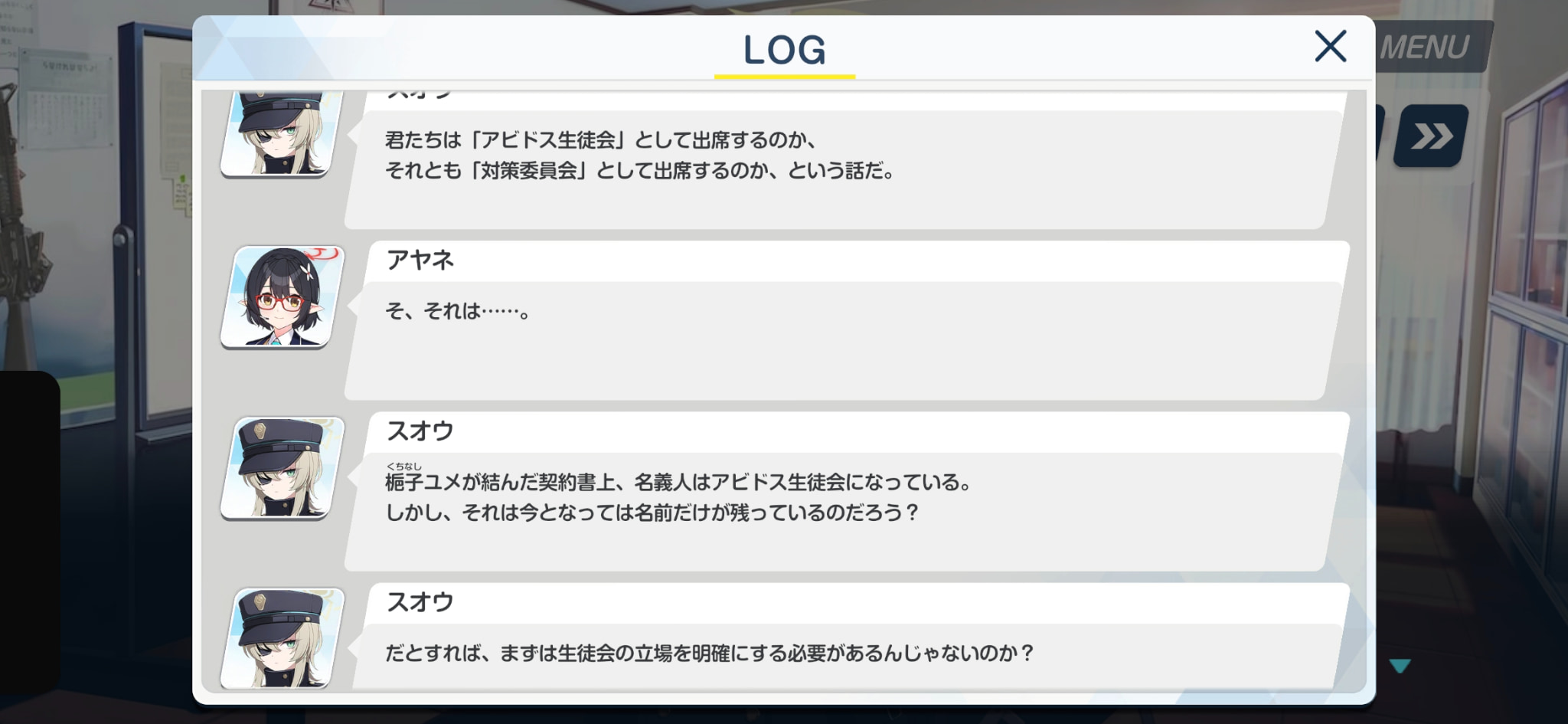Open the MENU button
The image size is (1568, 724).
coord(1430,47)
